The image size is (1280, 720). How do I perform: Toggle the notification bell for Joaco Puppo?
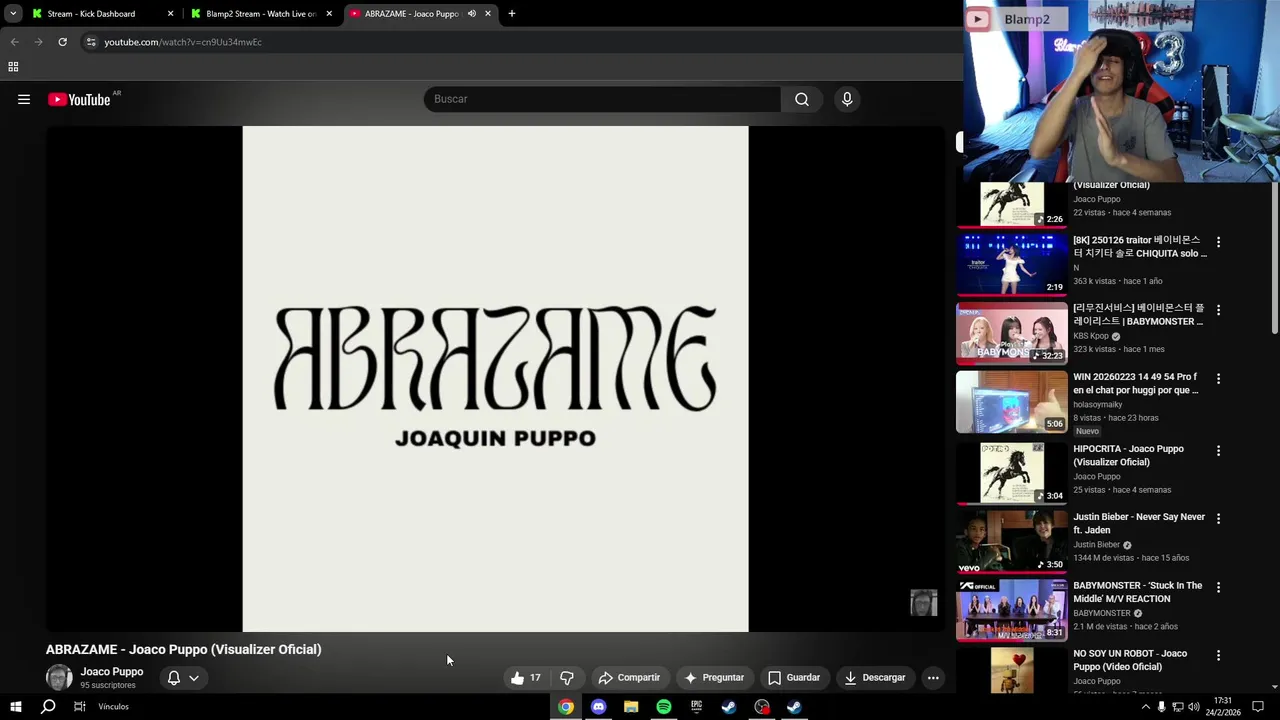tap(174, 677)
